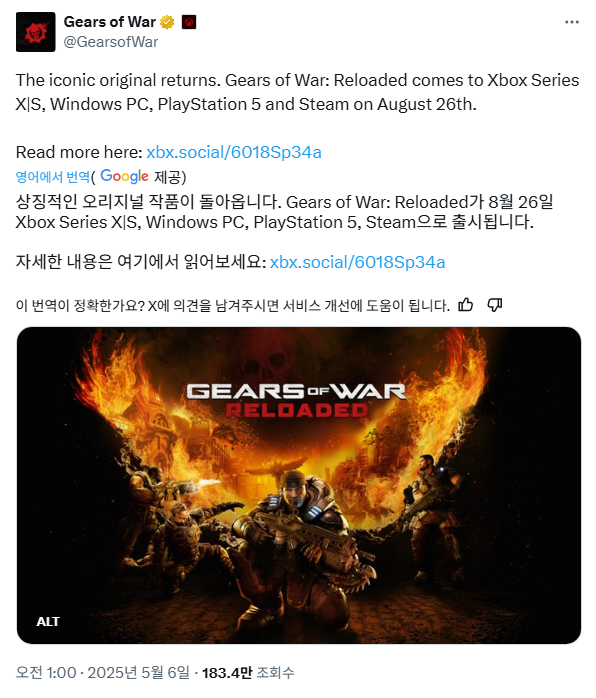
Task: Show image description via ALT badge
Action: point(48,621)
